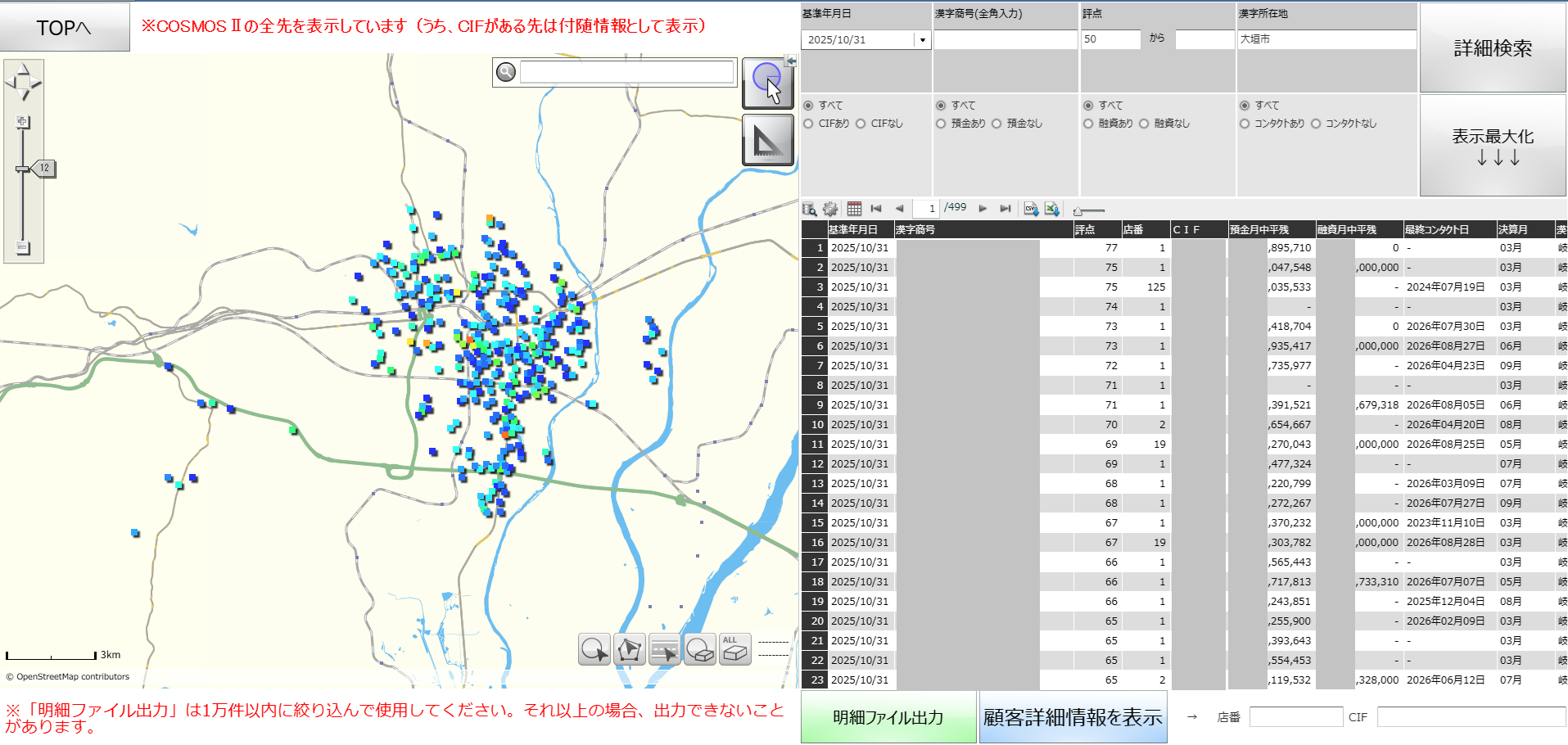Click the 表示最大化 button
This screenshot has height=745, width=1568.
[1493, 145]
